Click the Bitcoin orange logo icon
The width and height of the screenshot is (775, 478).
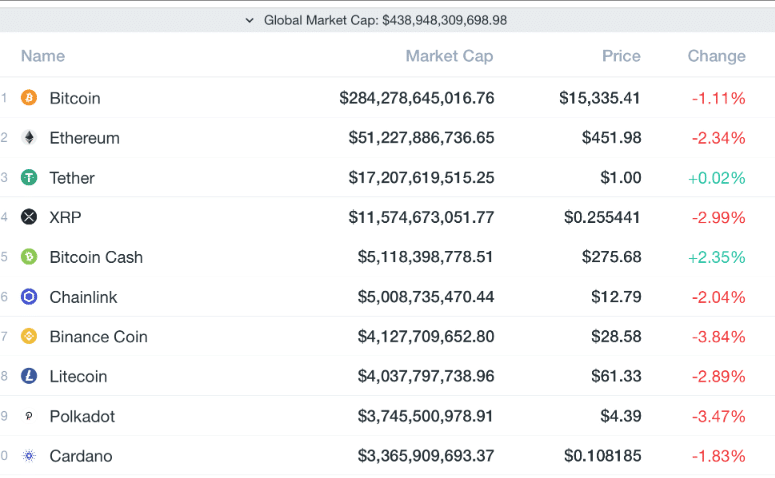pos(29,98)
